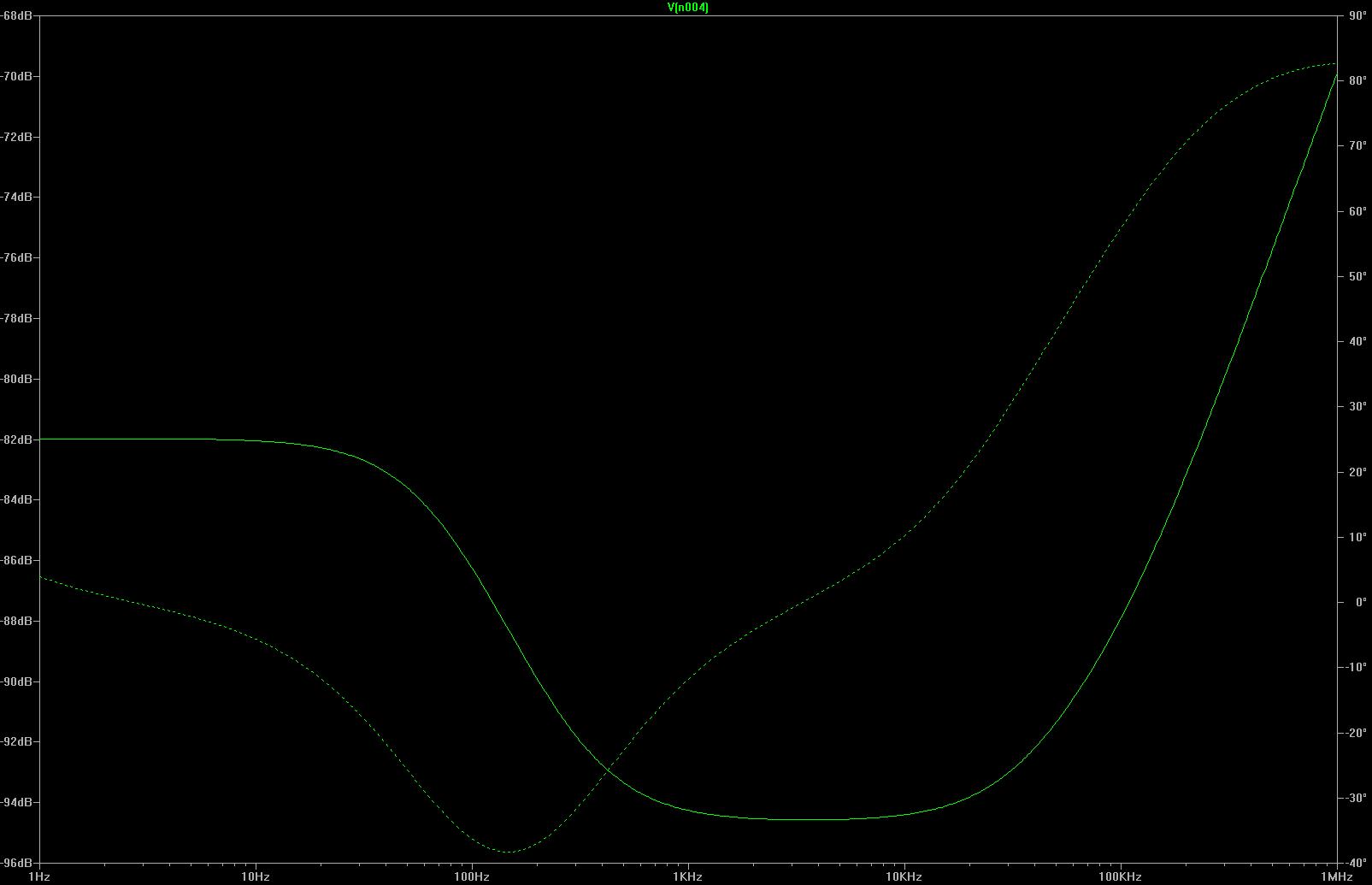Click the -80dB magnitude axis label
This screenshot has width=1372, height=885.
(17, 380)
